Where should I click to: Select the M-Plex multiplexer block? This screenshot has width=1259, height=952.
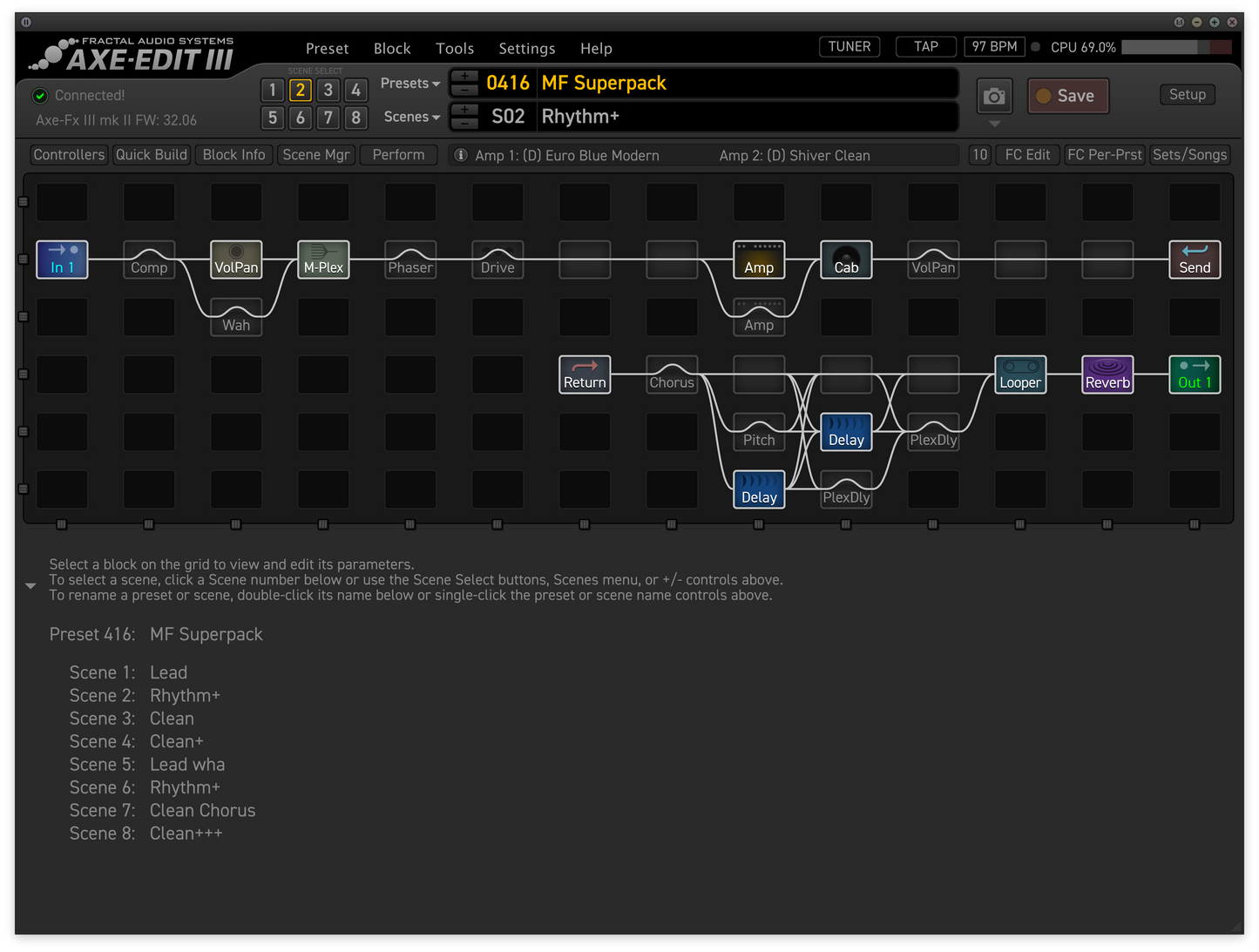[323, 260]
